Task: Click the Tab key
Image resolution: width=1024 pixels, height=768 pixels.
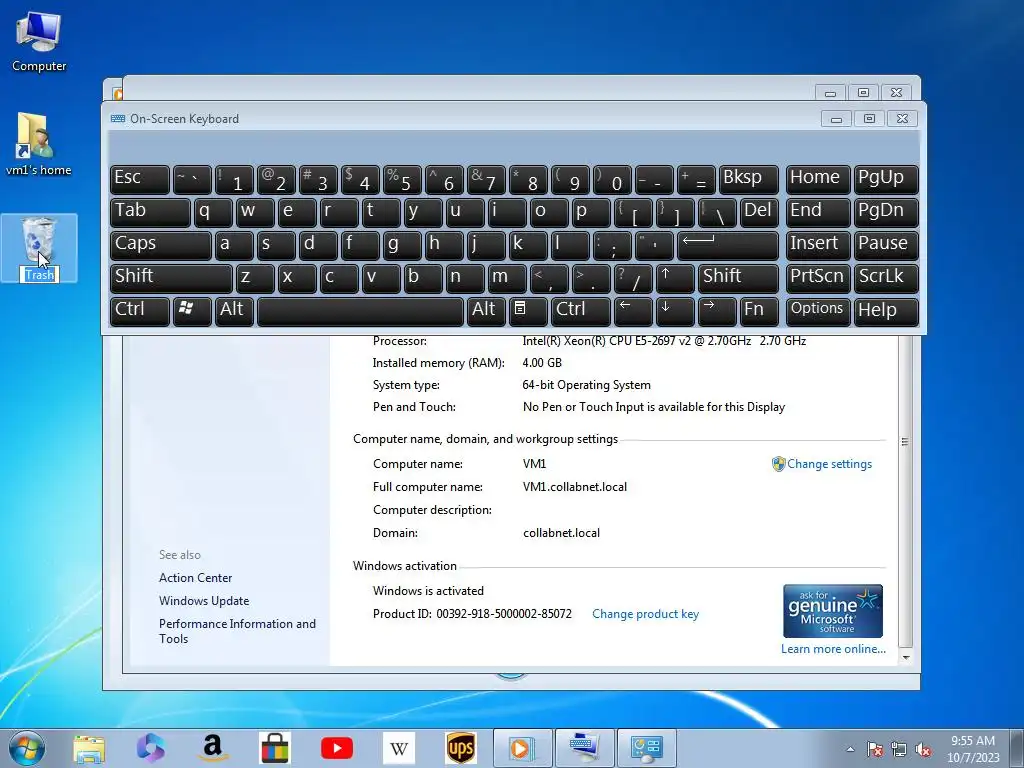Action: click(x=150, y=213)
